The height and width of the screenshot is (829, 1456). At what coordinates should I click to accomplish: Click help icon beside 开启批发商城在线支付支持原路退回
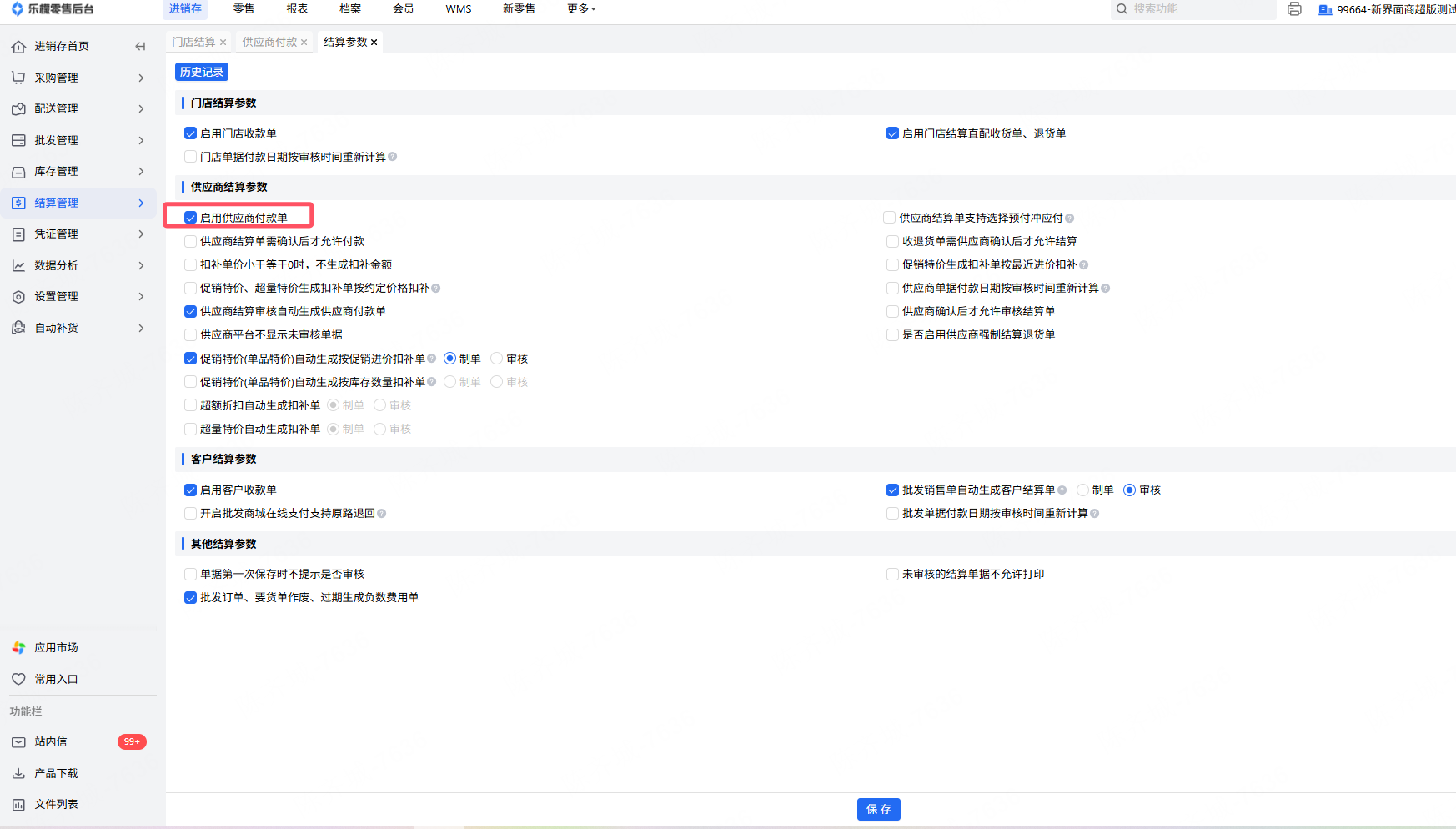tap(382, 514)
